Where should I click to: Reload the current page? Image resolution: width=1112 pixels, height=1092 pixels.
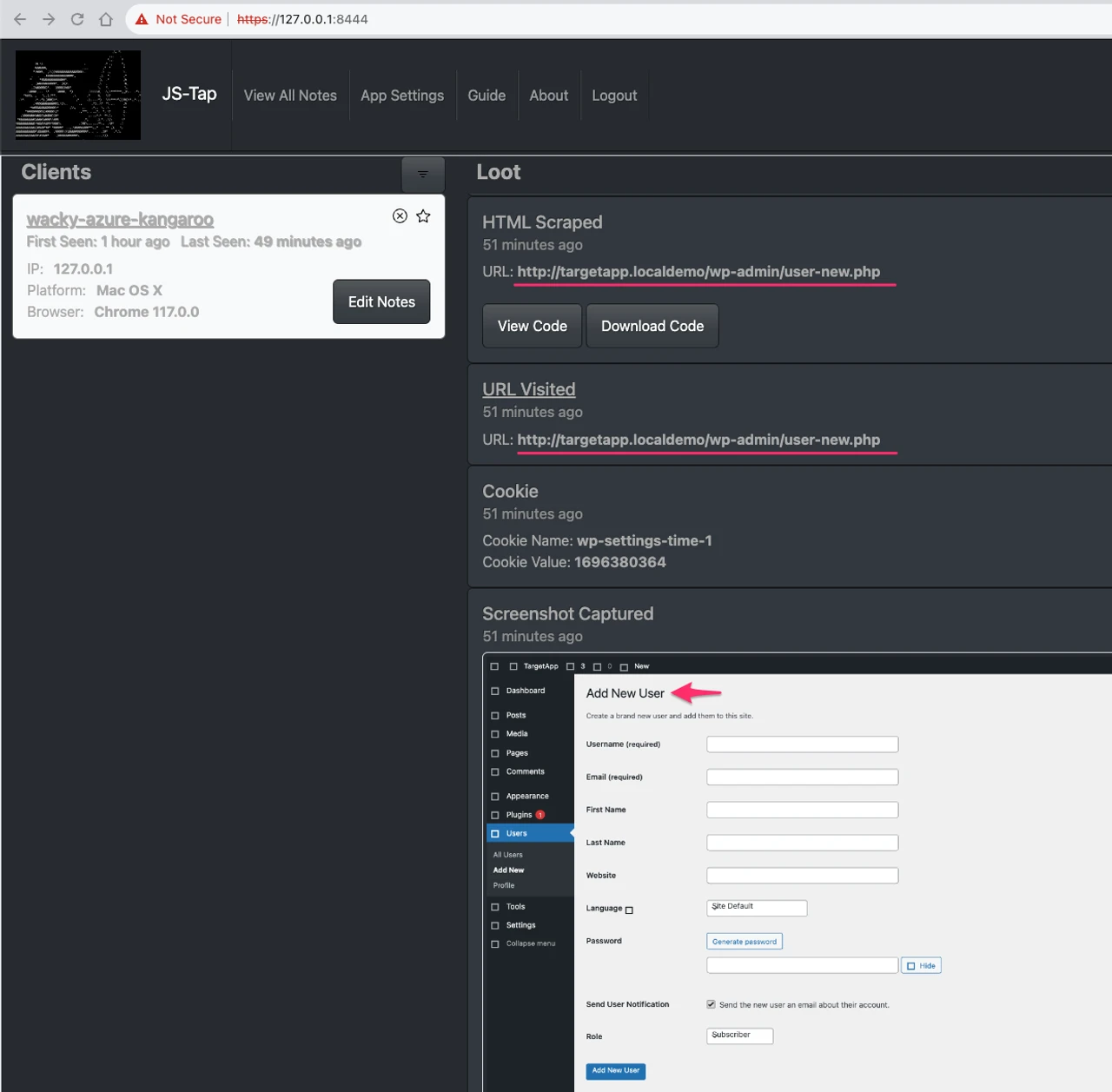(77, 19)
